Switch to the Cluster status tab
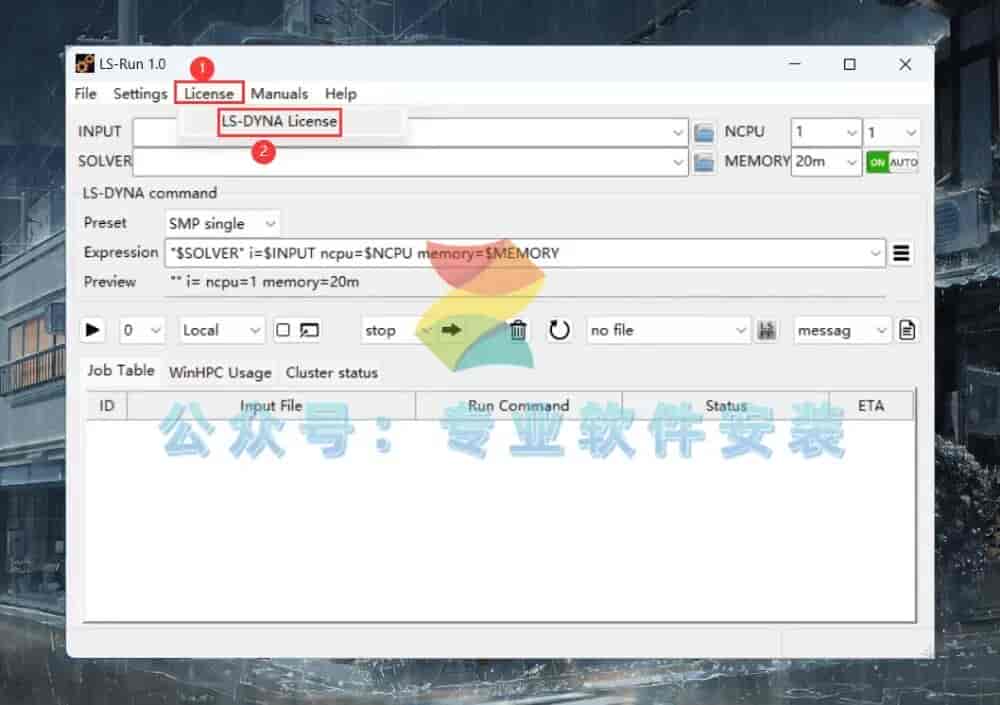This screenshot has height=705, width=1000. coord(332,373)
